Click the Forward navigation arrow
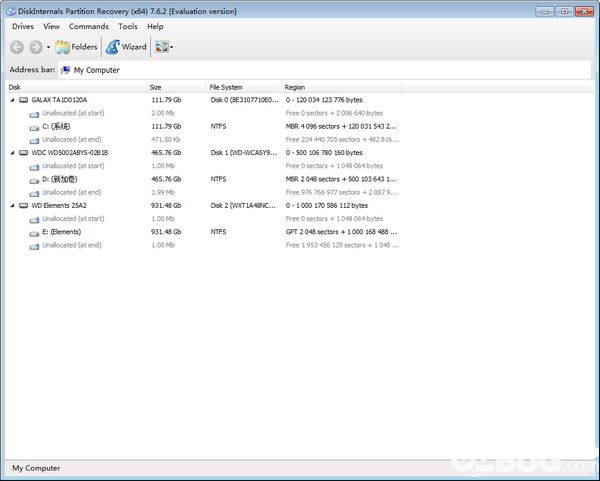600x481 pixels. pyautogui.click(x=36, y=47)
